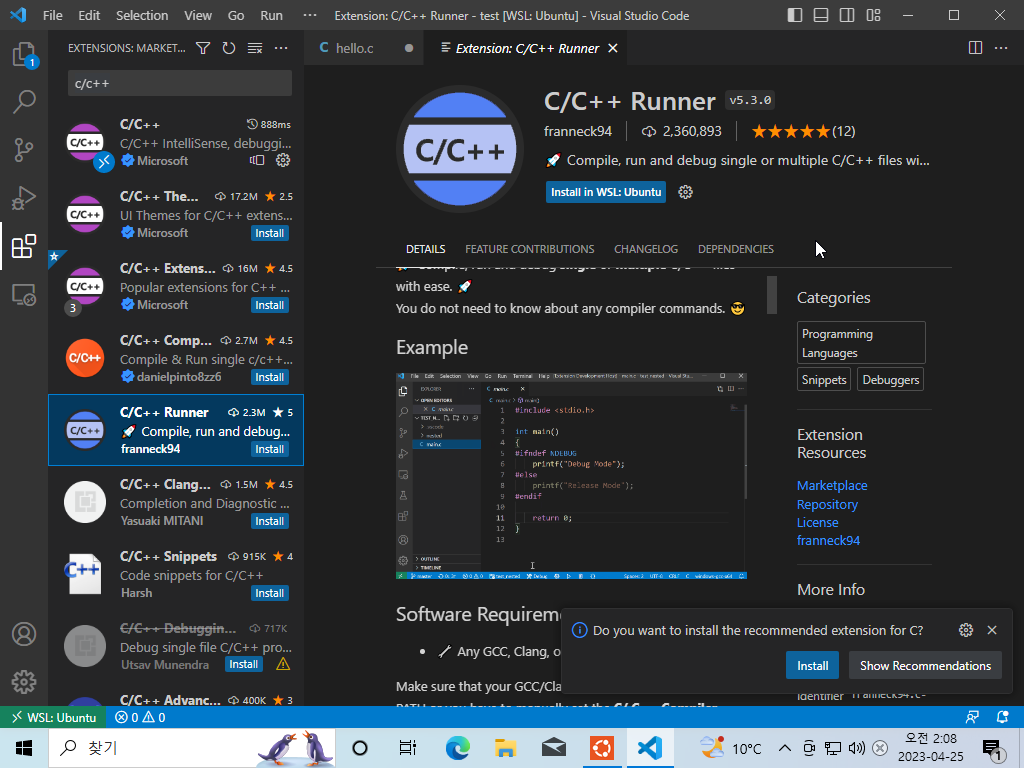Switch to the Feature Contributions tab
Screen dimensions: 1024x768
(530, 249)
